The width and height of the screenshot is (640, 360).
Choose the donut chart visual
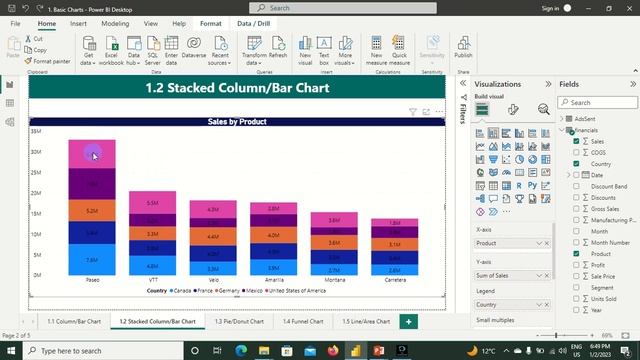(x=532, y=159)
